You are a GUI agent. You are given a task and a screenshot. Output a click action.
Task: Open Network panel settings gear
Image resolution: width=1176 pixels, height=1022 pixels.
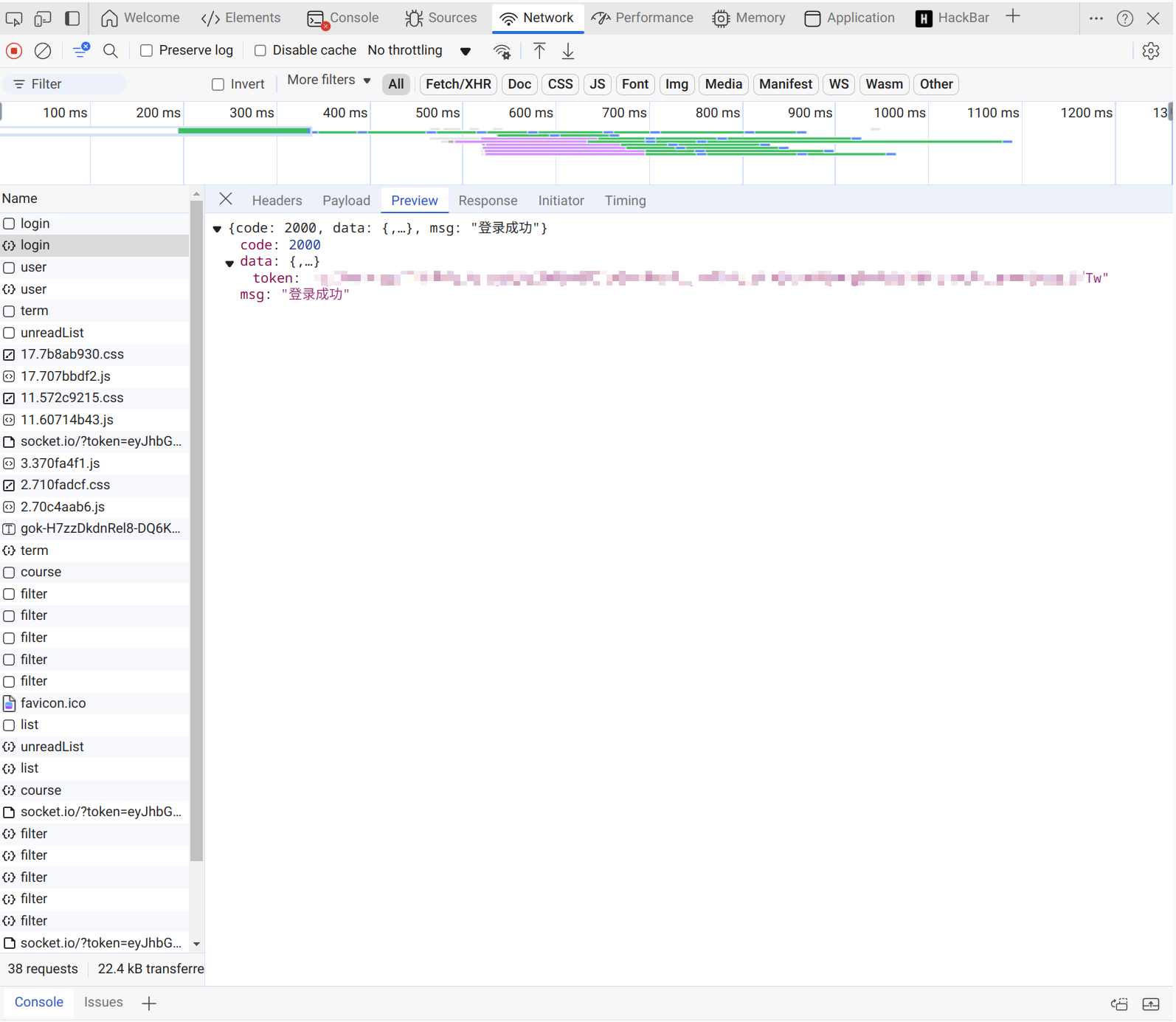click(x=1151, y=51)
